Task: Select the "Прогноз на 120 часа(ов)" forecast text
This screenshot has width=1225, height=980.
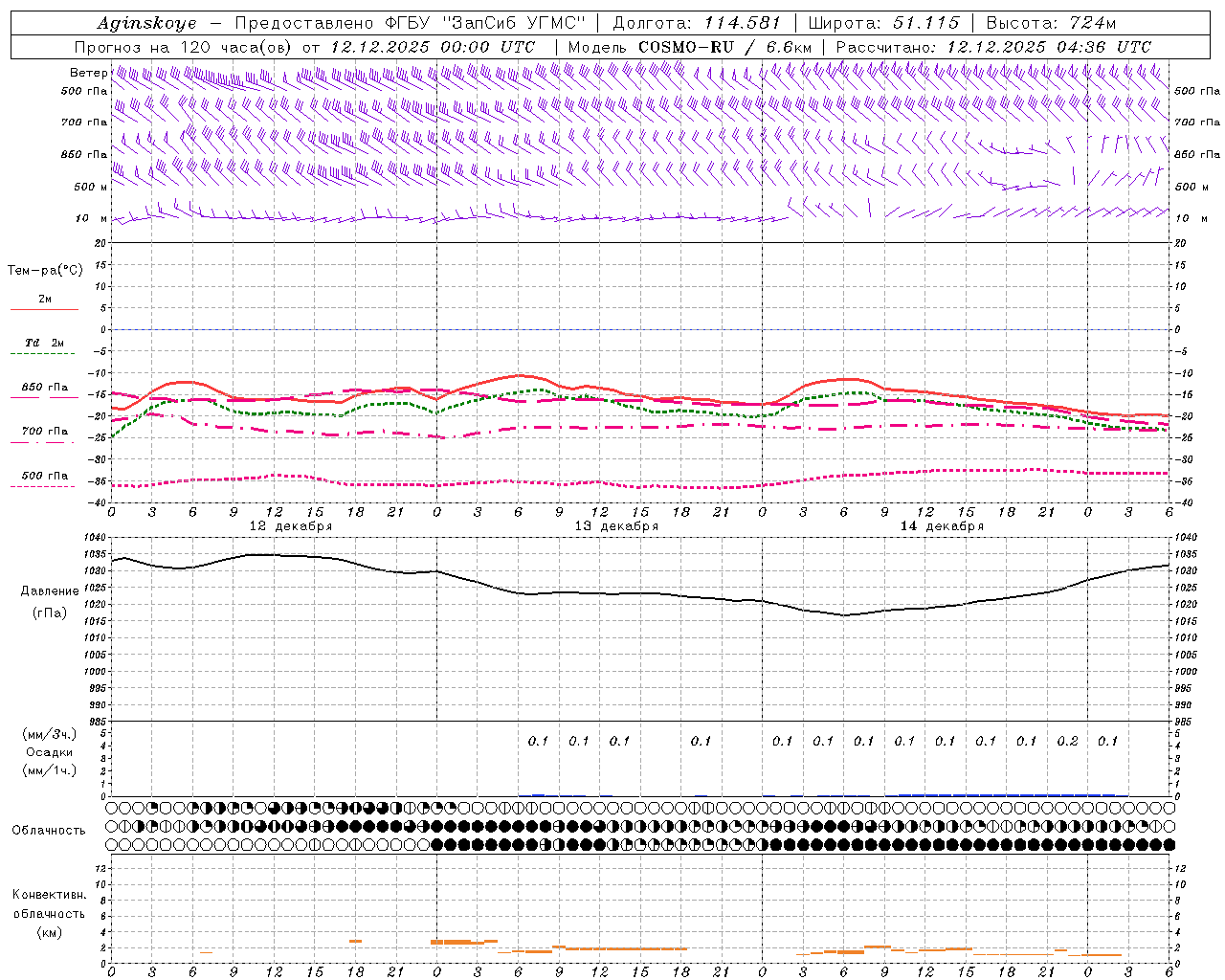Action: pyautogui.click(x=184, y=47)
